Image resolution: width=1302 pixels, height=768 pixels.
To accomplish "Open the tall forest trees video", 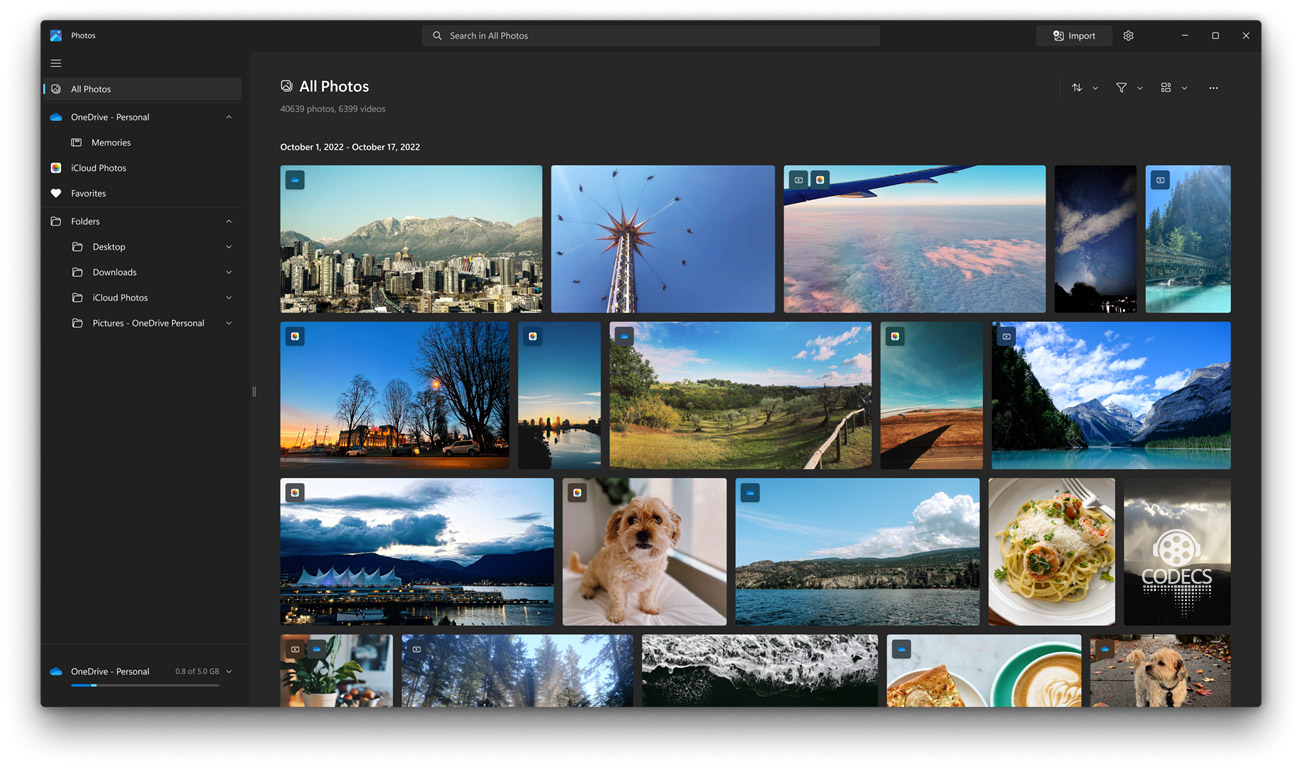I will tap(517, 670).
